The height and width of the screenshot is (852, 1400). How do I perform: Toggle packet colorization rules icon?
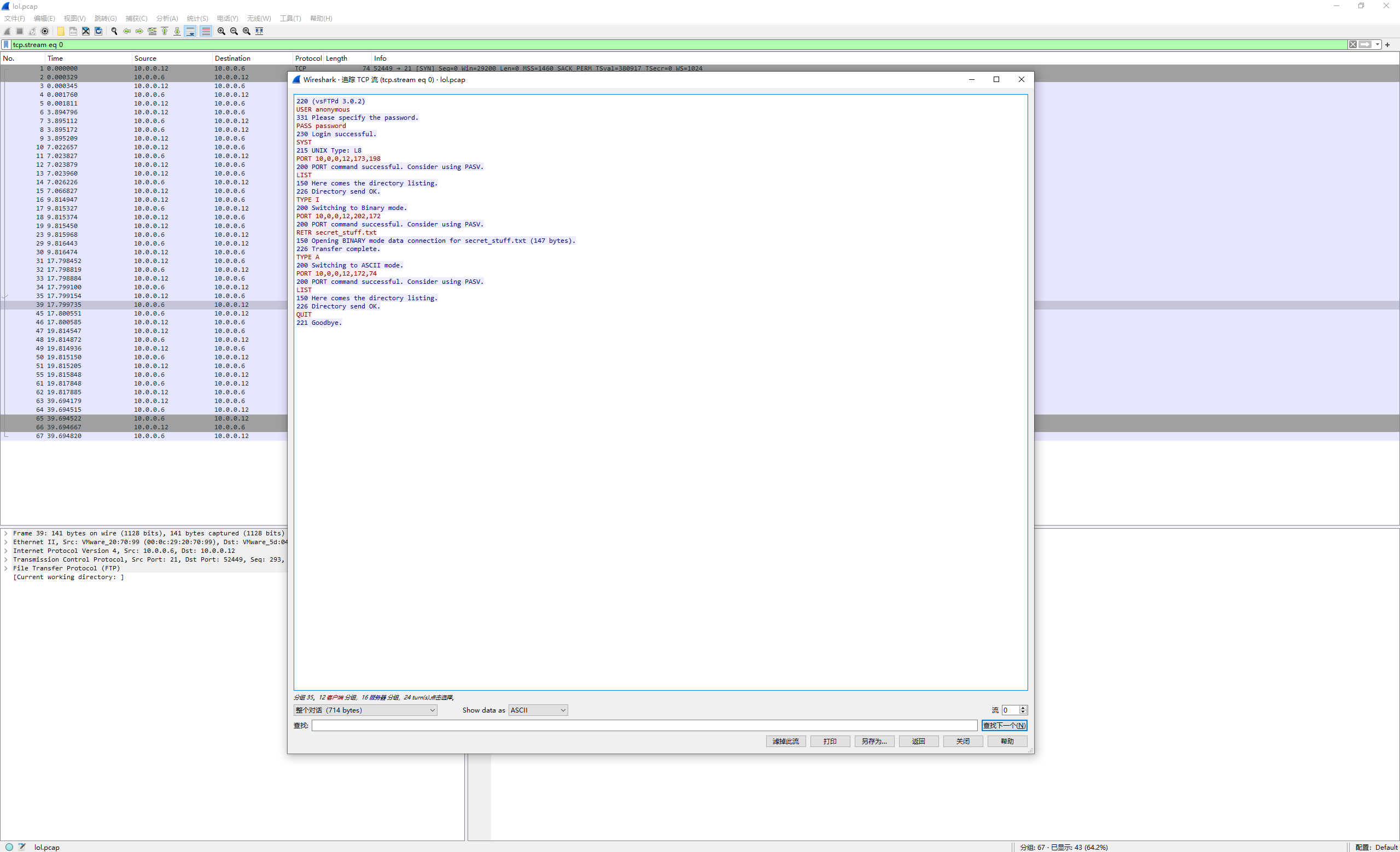point(206,31)
